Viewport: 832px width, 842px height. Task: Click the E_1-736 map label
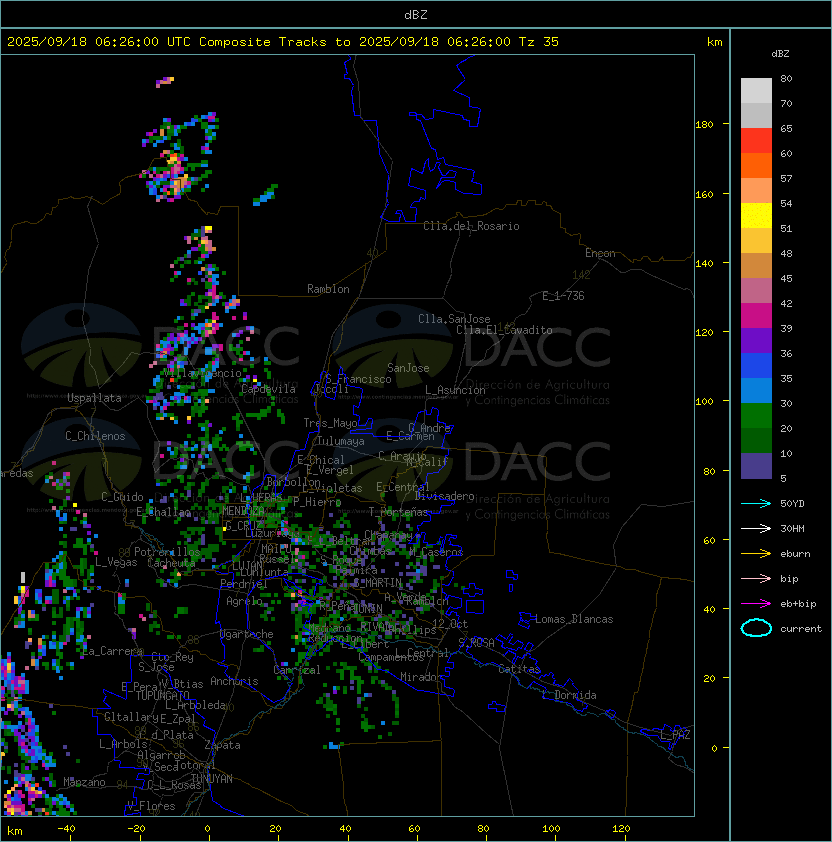click(563, 296)
